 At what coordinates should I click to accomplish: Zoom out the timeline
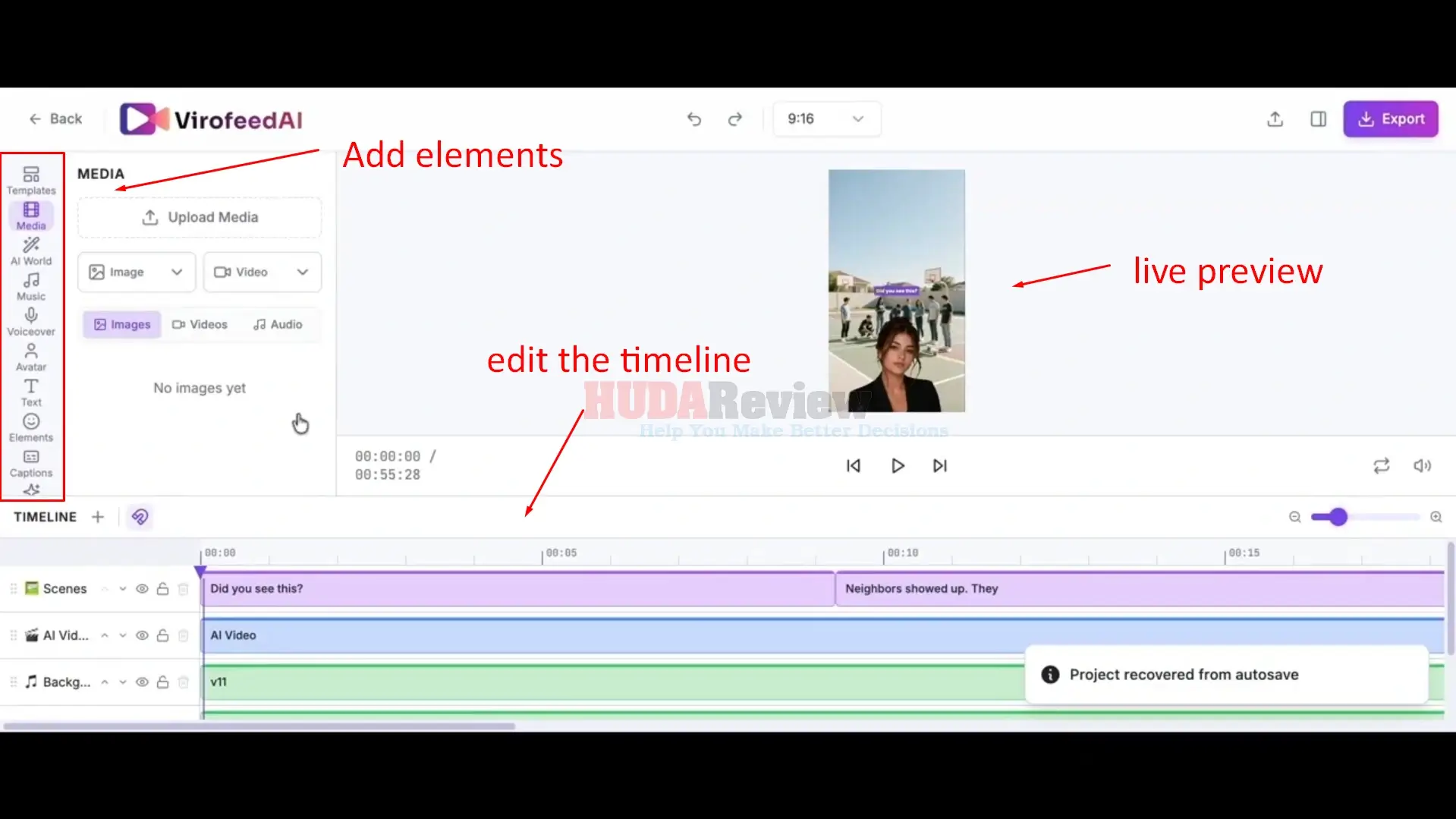pos(1295,517)
